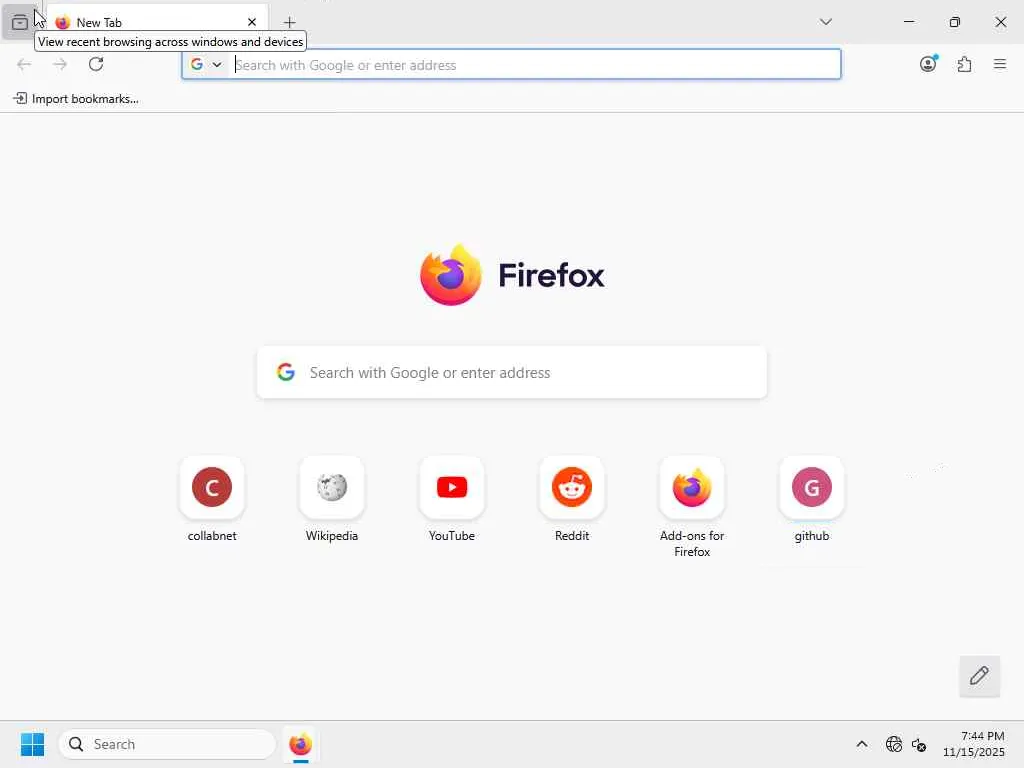
Task: Minimize the Firefox window
Action: (x=909, y=22)
